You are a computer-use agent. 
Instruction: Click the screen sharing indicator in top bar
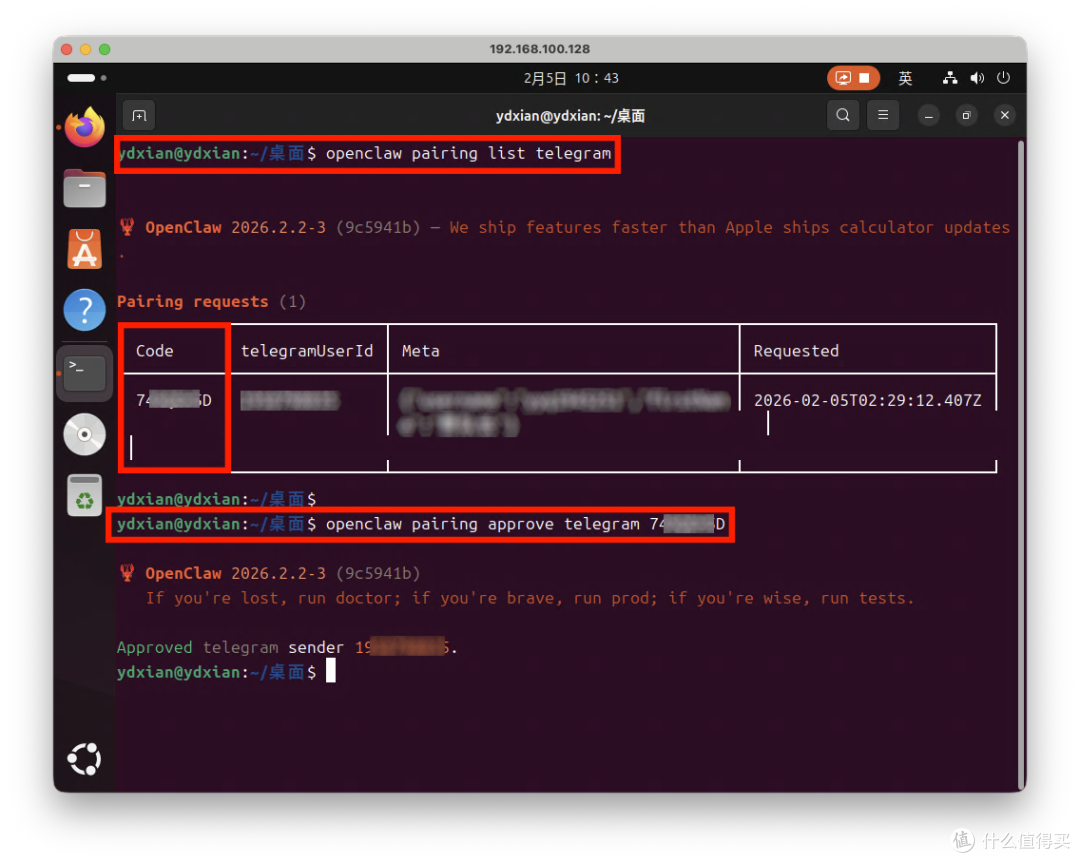click(x=844, y=78)
